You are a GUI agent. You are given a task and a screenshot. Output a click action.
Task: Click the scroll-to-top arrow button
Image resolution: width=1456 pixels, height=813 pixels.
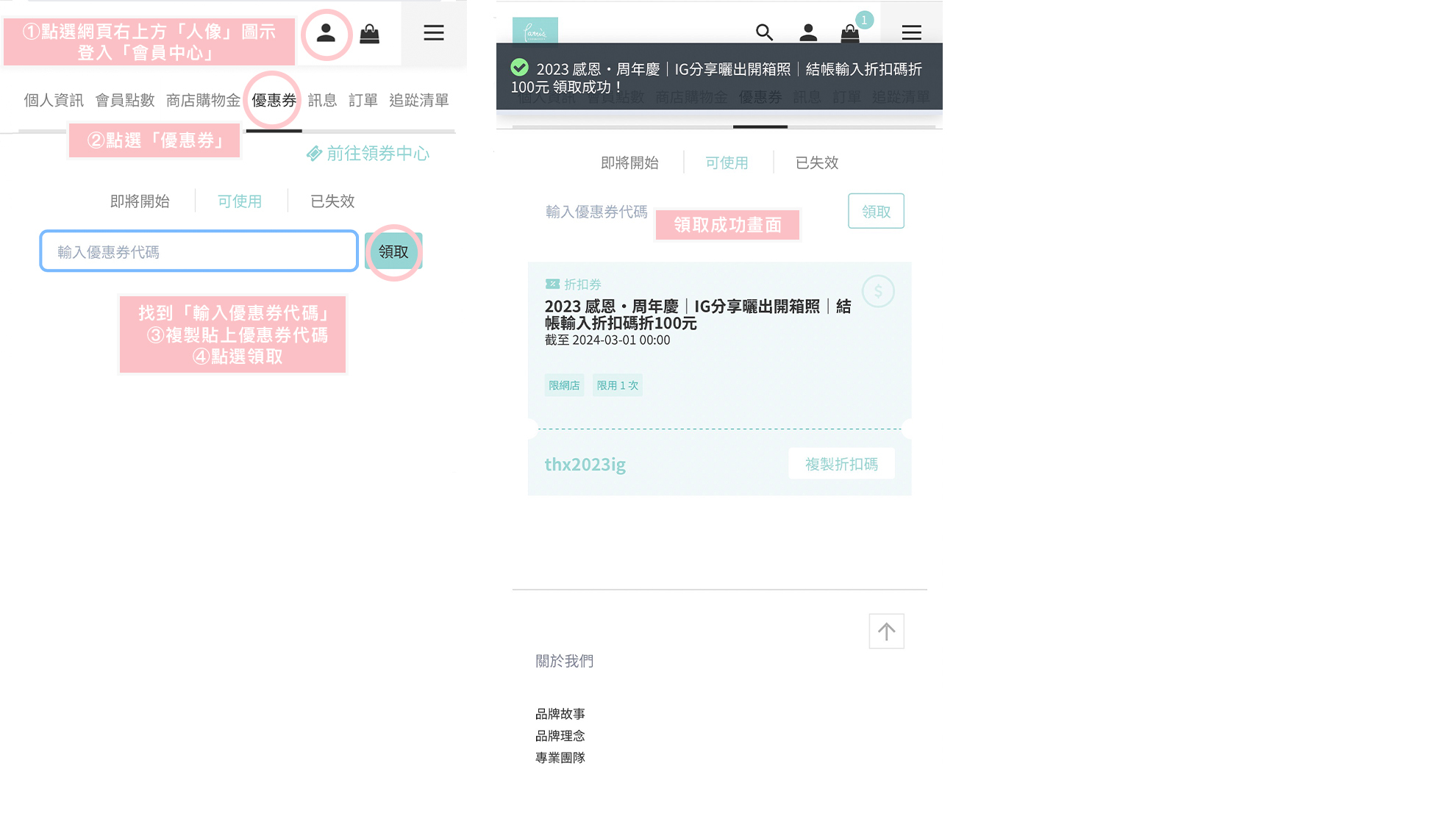pos(886,631)
